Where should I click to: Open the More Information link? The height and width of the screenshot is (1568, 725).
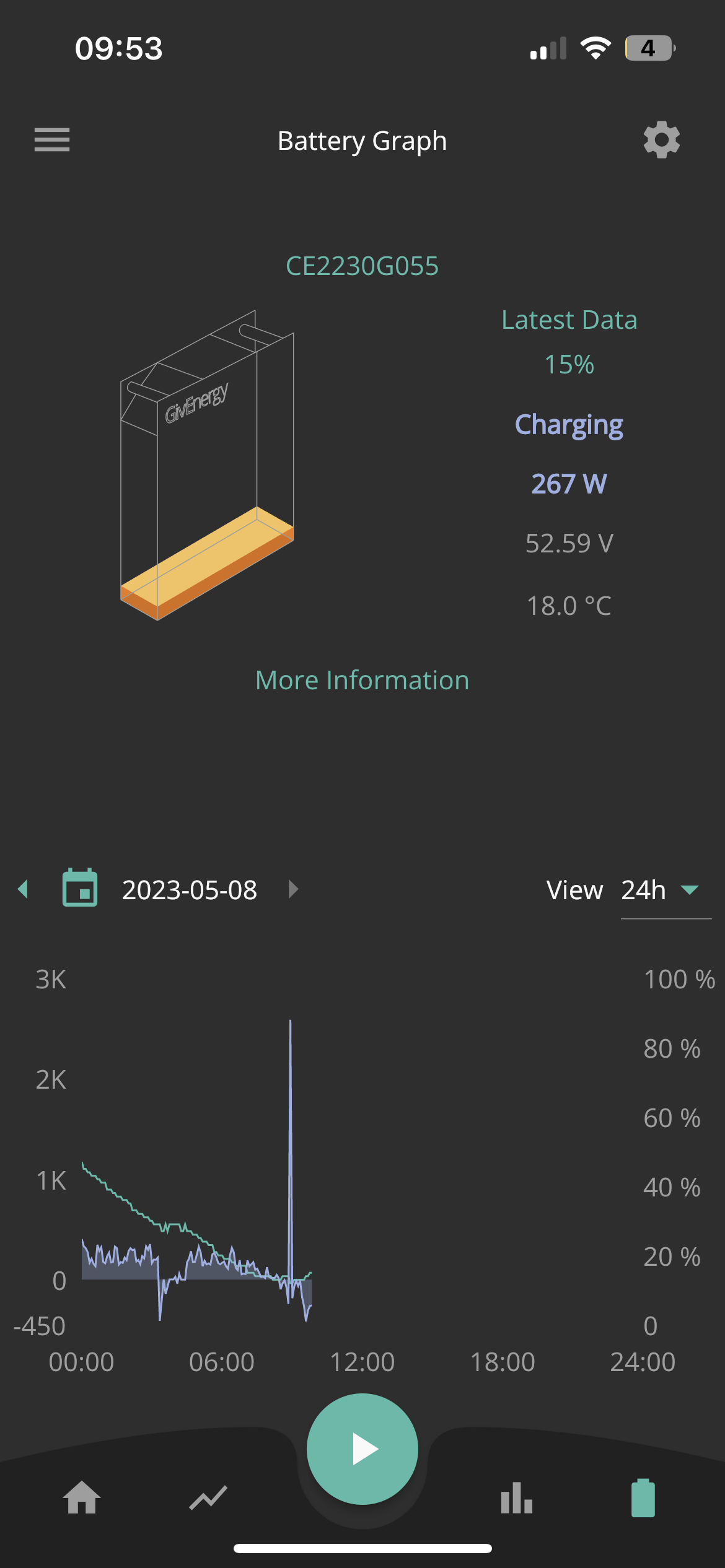[362, 680]
